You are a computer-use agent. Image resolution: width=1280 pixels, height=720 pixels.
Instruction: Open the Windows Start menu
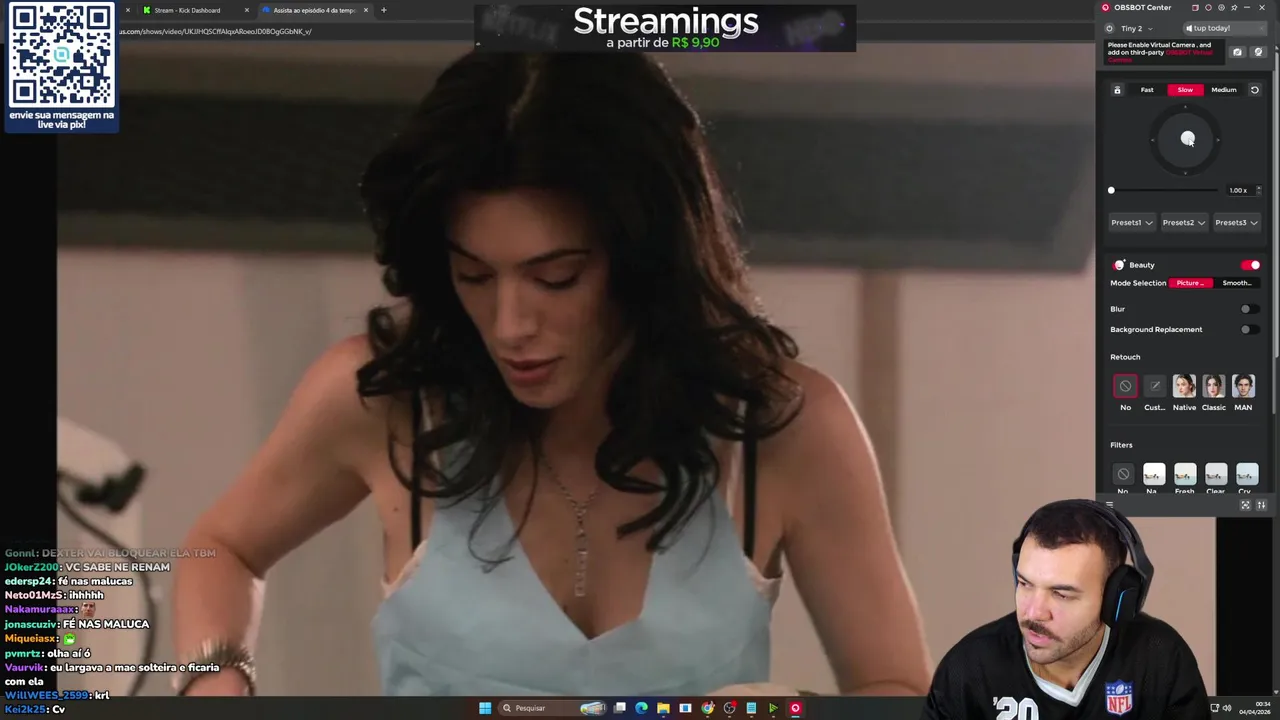[485, 708]
